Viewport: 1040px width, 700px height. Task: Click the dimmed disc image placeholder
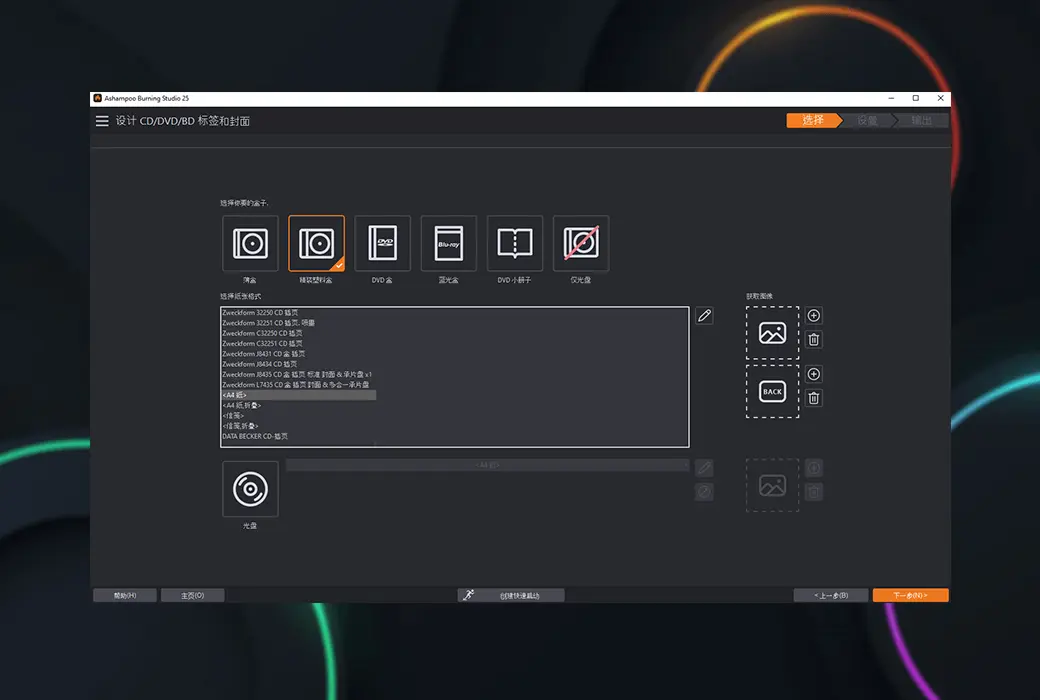773,485
